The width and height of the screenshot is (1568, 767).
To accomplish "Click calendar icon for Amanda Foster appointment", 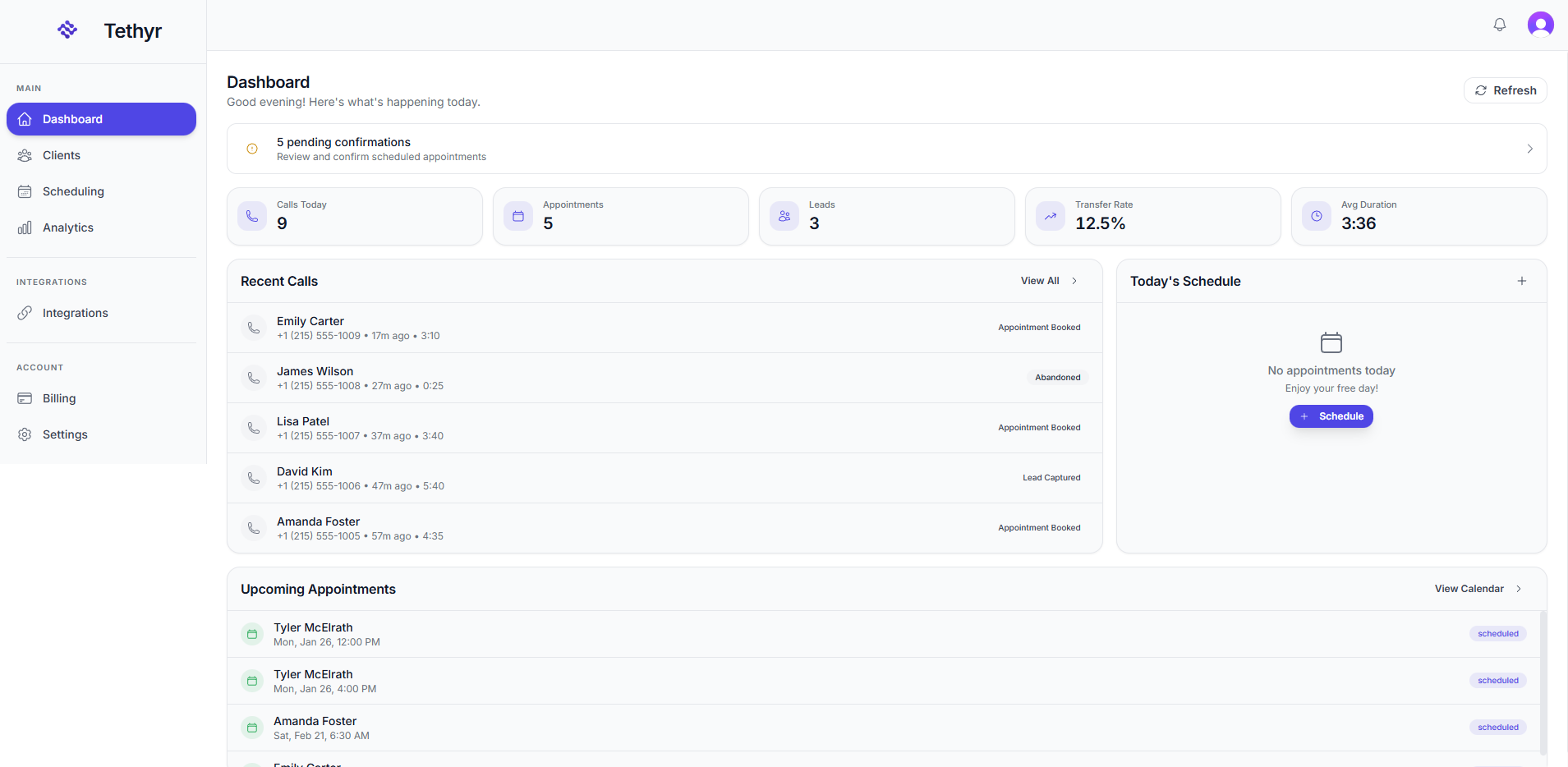I will pyautogui.click(x=252, y=728).
